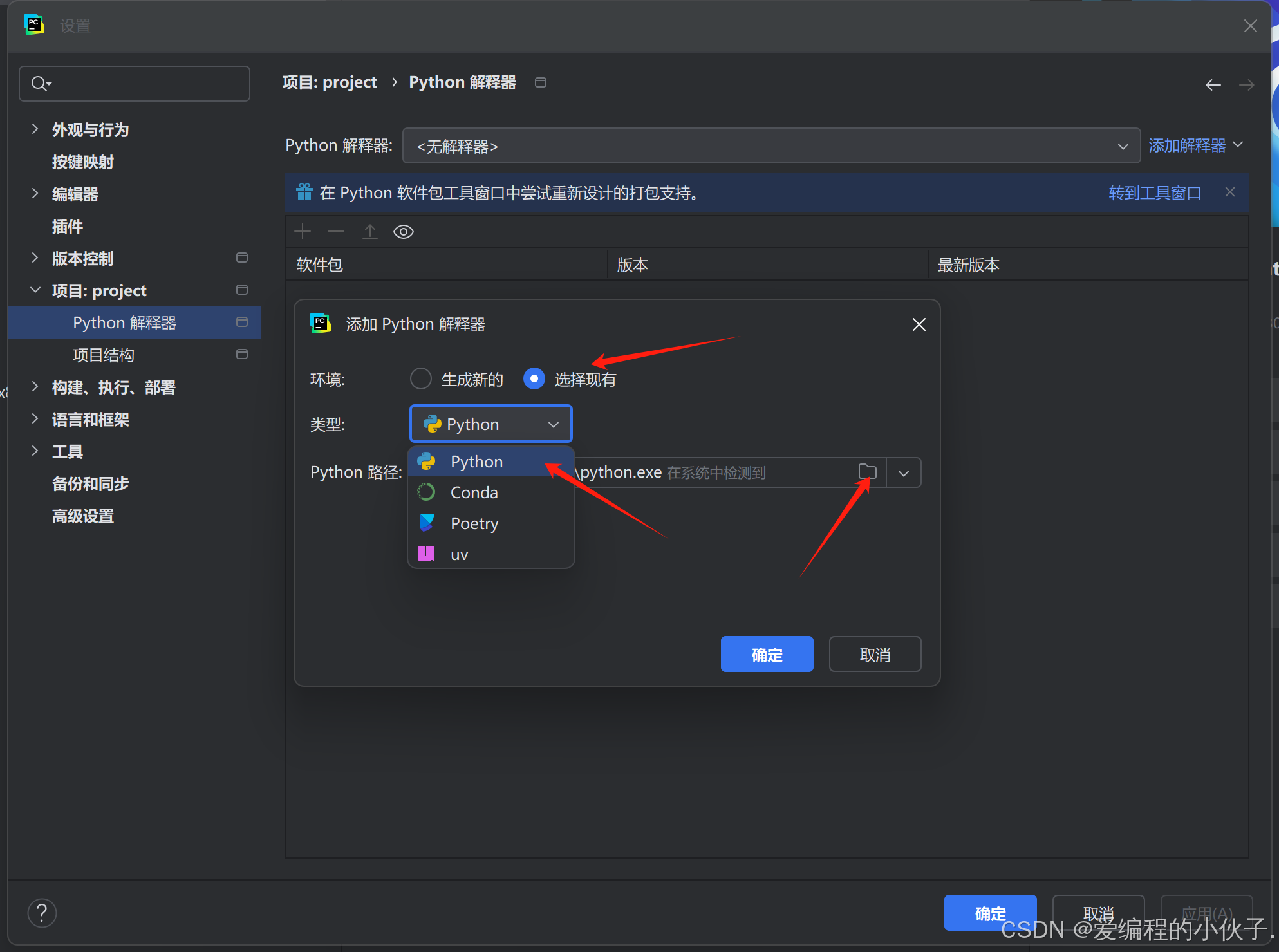The width and height of the screenshot is (1279, 952).
Task: Click the plus install package icon
Action: (x=303, y=232)
